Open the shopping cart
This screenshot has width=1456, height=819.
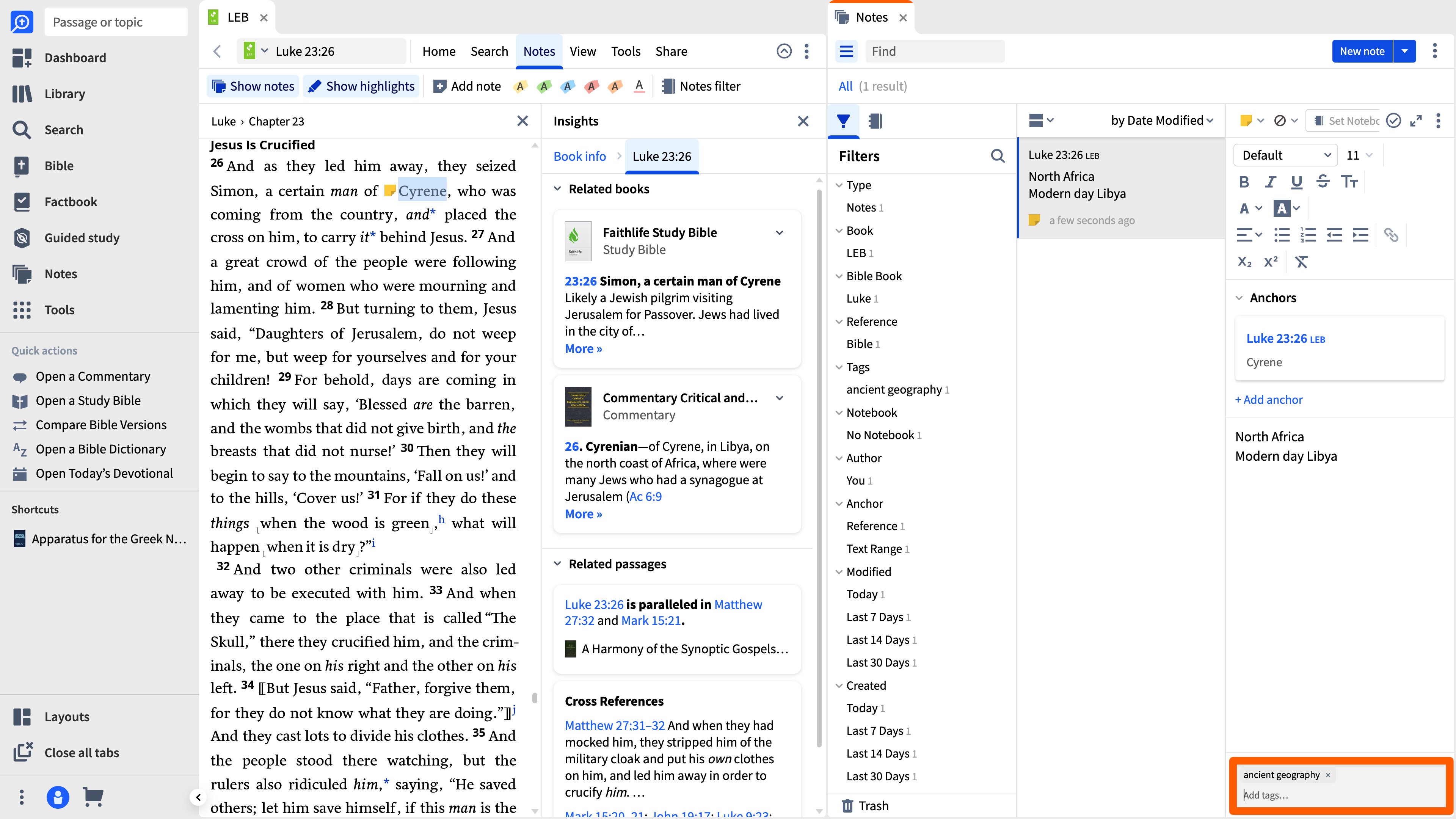point(93,797)
